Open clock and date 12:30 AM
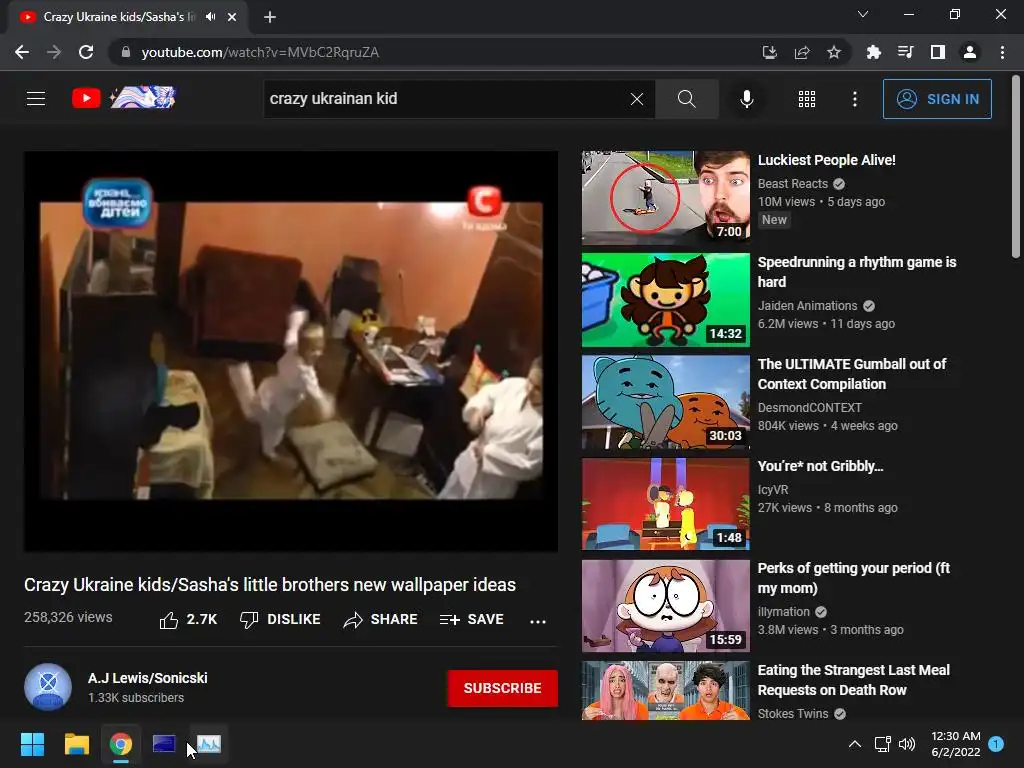This screenshot has height=768, width=1024. pos(955,744)
